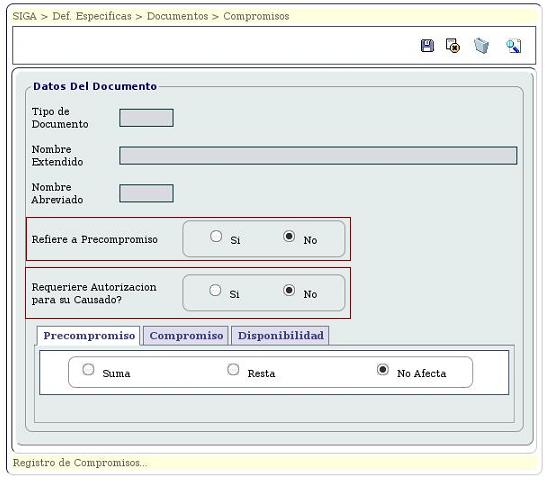Viewport: 546px width, 480px height.
Task: Click the Nombre Extendido text field
Action: [x=318, y=155]
